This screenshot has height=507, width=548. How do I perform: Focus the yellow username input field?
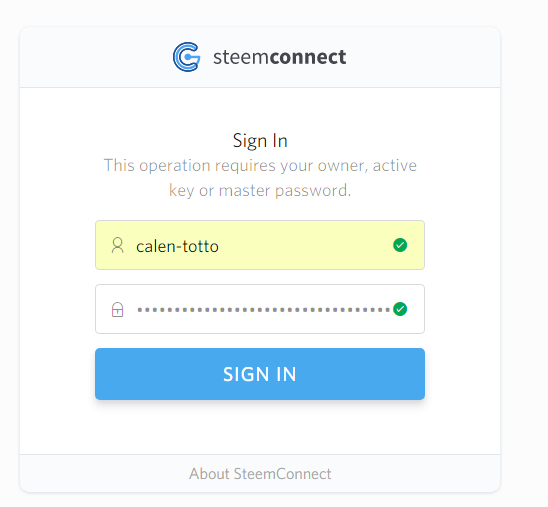(x=260, y=245)
